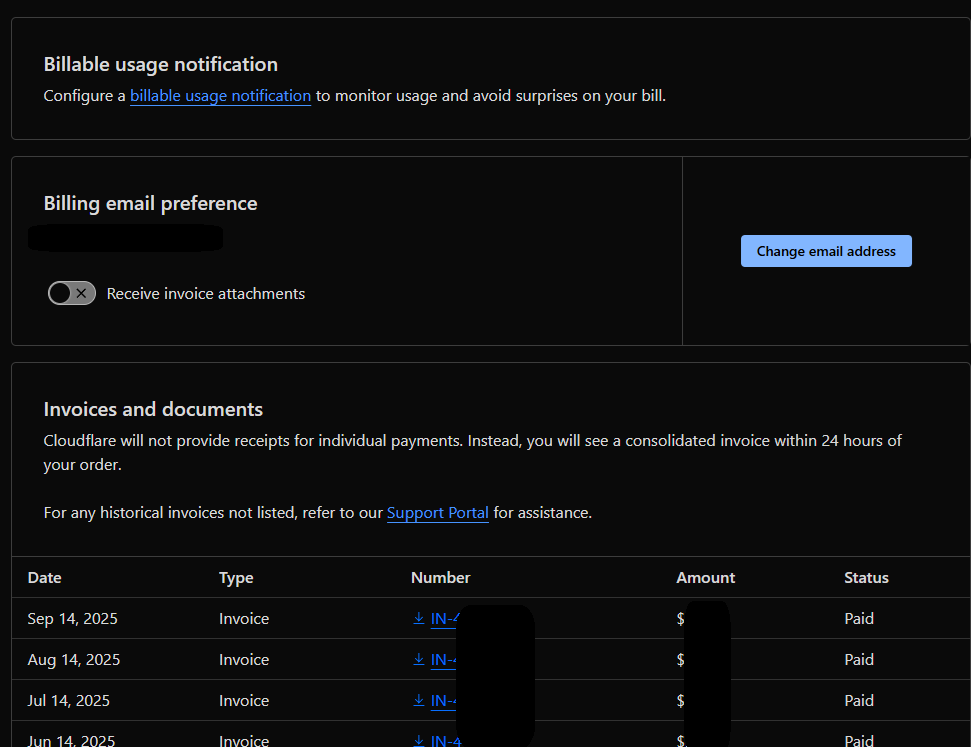The width and height of the screenshot is (971, 747).
Task: Download the Sep 14, 2025 invoice via arrow icon
Action: tap(419, 619)
